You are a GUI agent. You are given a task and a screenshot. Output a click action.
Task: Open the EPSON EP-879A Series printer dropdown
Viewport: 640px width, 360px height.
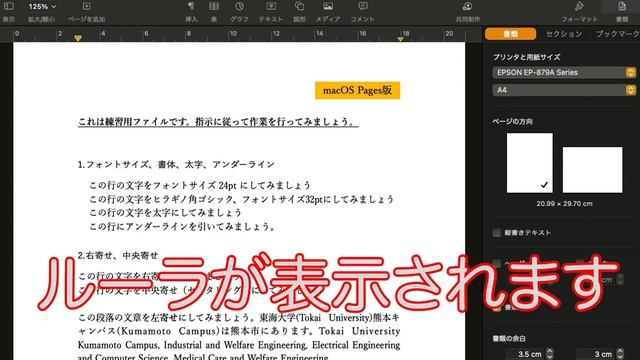tap(564, 72)
